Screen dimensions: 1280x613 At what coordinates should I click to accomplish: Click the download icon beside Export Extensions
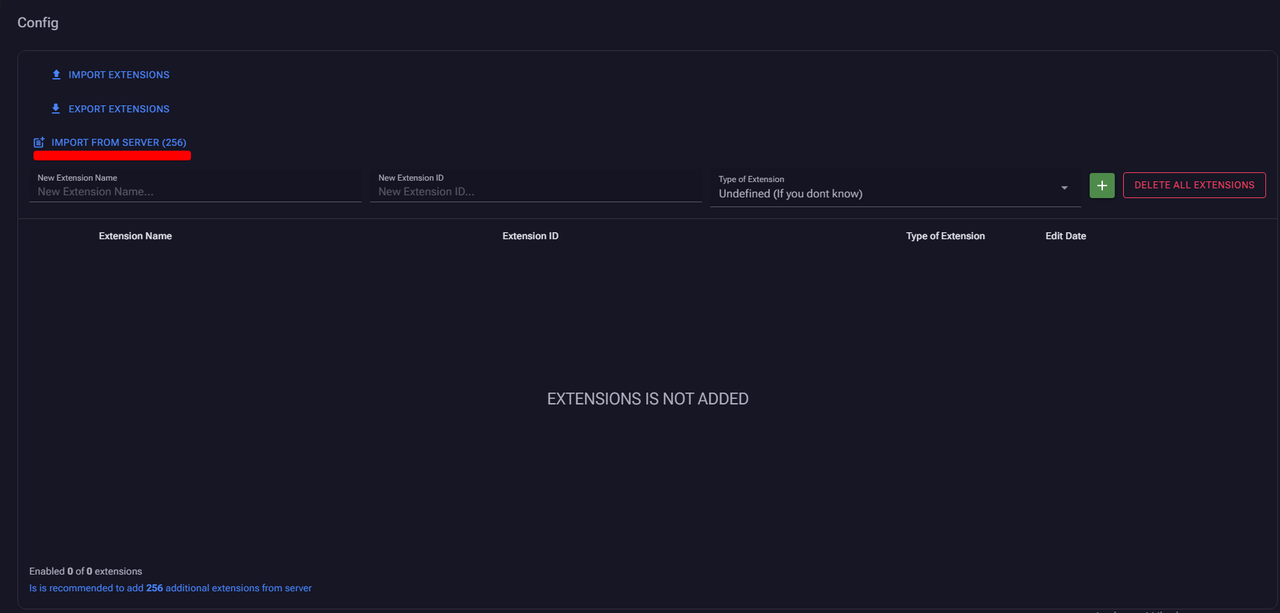(x=57, y=109)
